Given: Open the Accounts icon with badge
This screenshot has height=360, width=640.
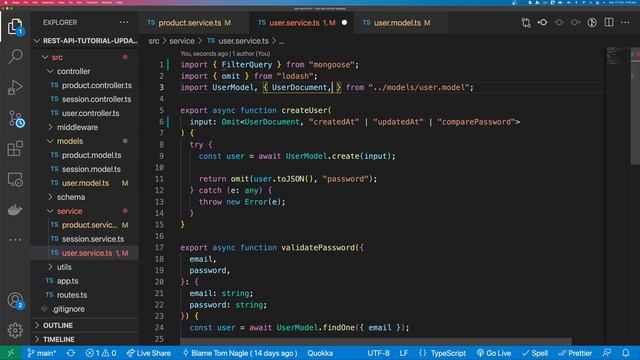Looking at the screenshot, I should [x=15, y=301].
